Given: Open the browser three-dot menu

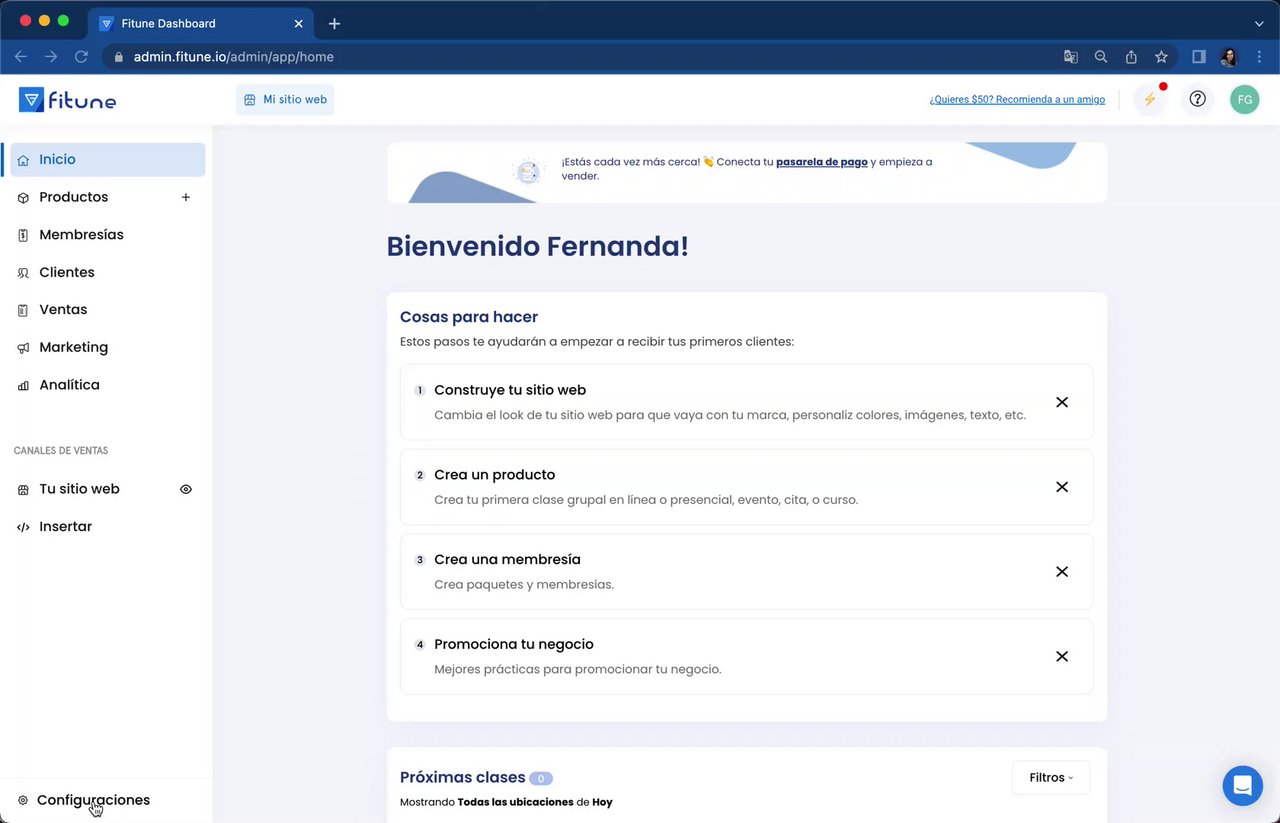Looking at the screenshot, I should [1259, 57].
